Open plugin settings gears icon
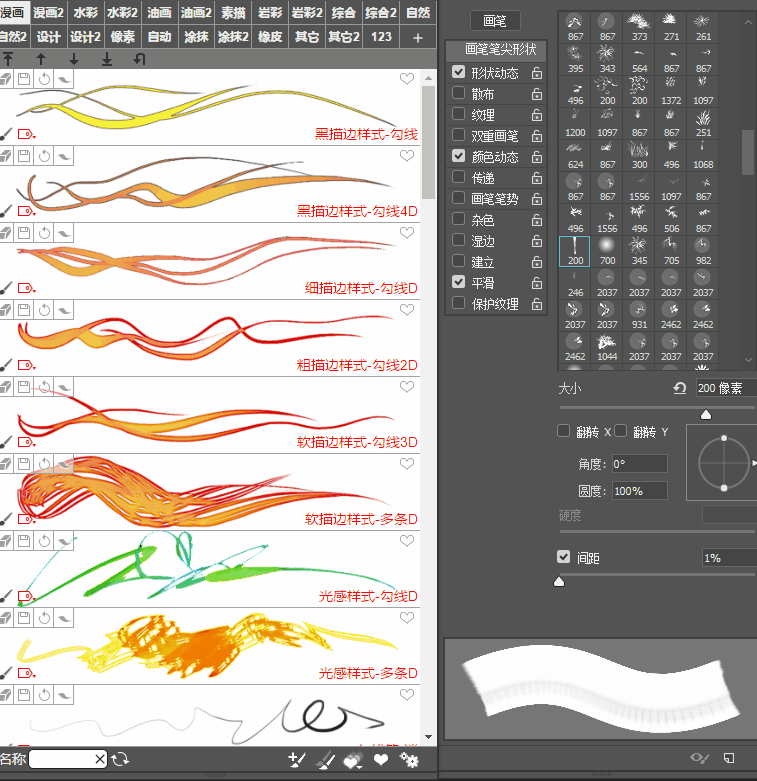 coord(409,760)
